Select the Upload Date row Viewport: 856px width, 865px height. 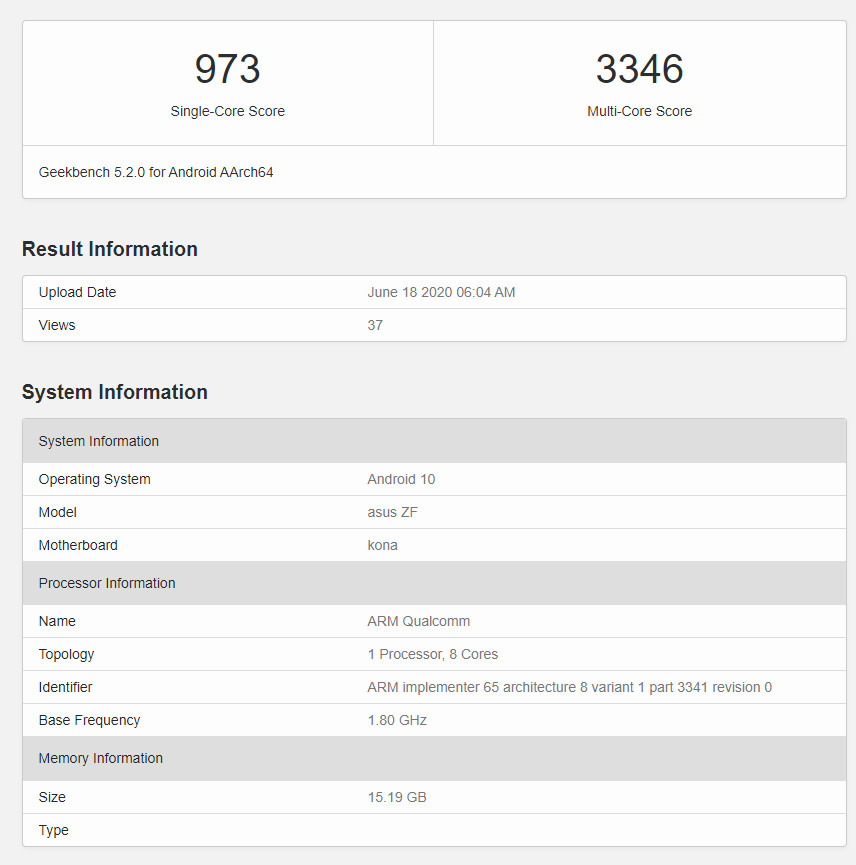tap(77, 292)
